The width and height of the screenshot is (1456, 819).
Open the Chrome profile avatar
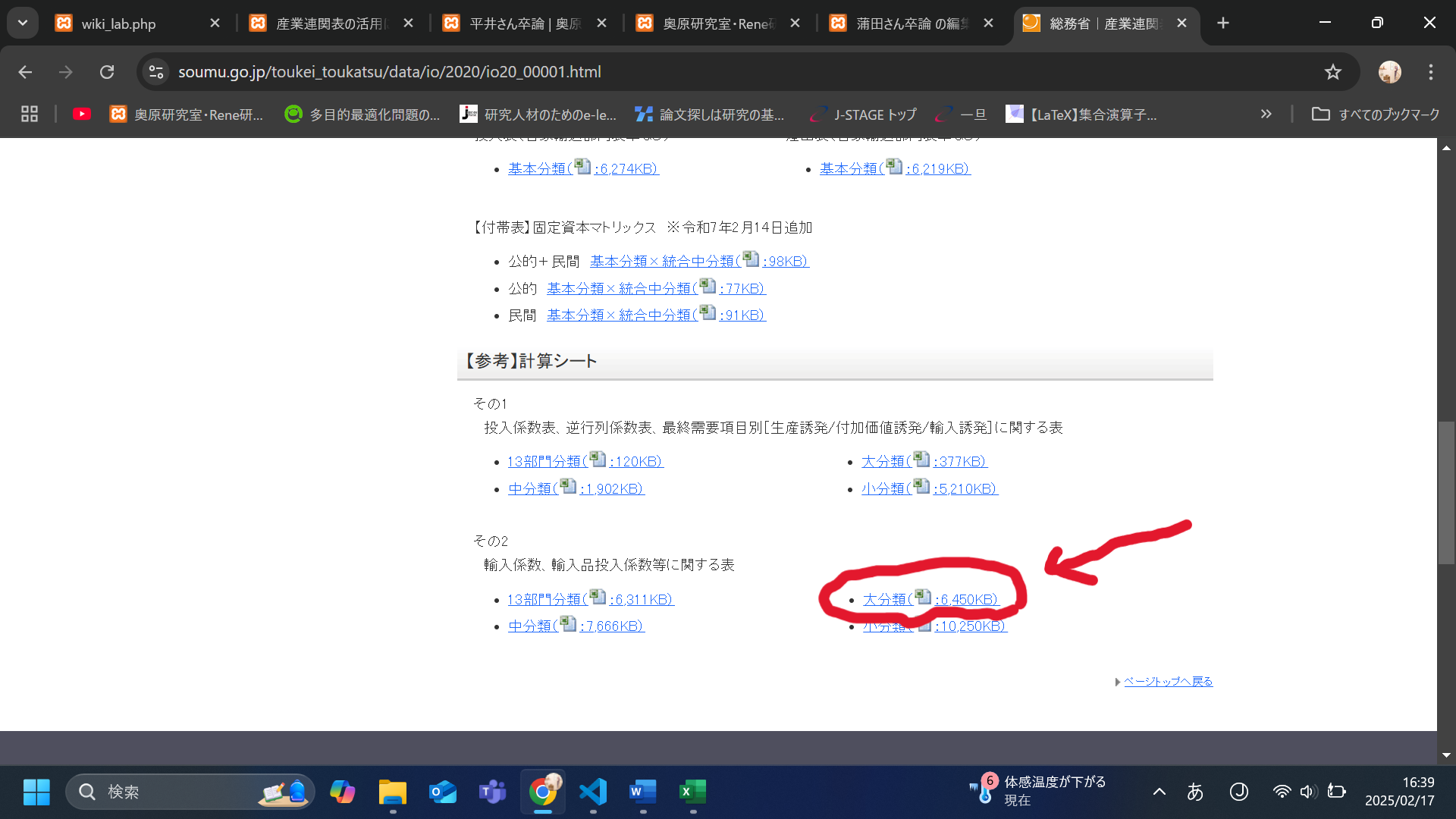[1390, 72]
